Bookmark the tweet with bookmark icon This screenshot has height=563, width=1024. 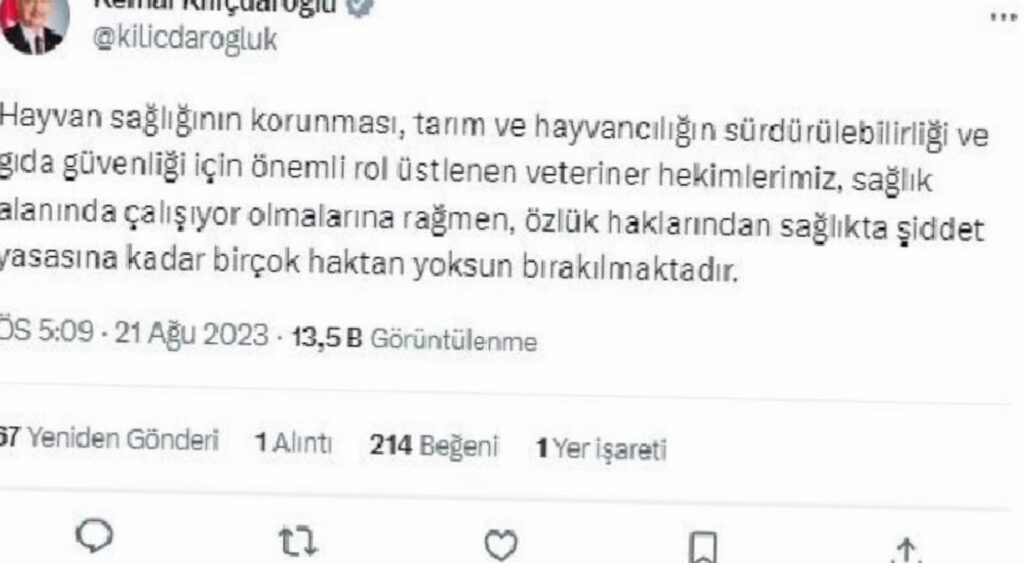tap(703, 547)
